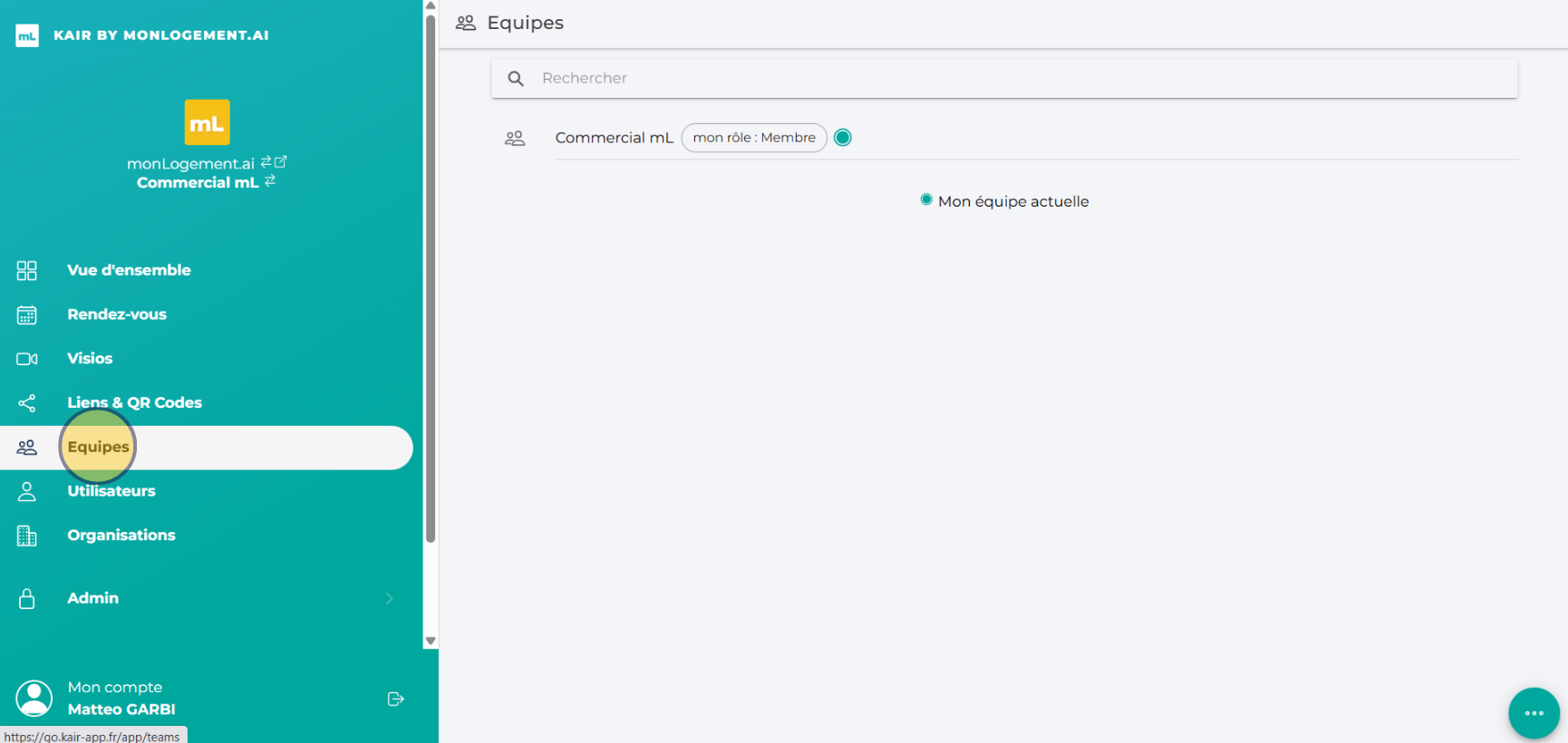The image size is (1568, 743).
Task: Click the sidebar scrollbar down arrow
Action: 431,641
